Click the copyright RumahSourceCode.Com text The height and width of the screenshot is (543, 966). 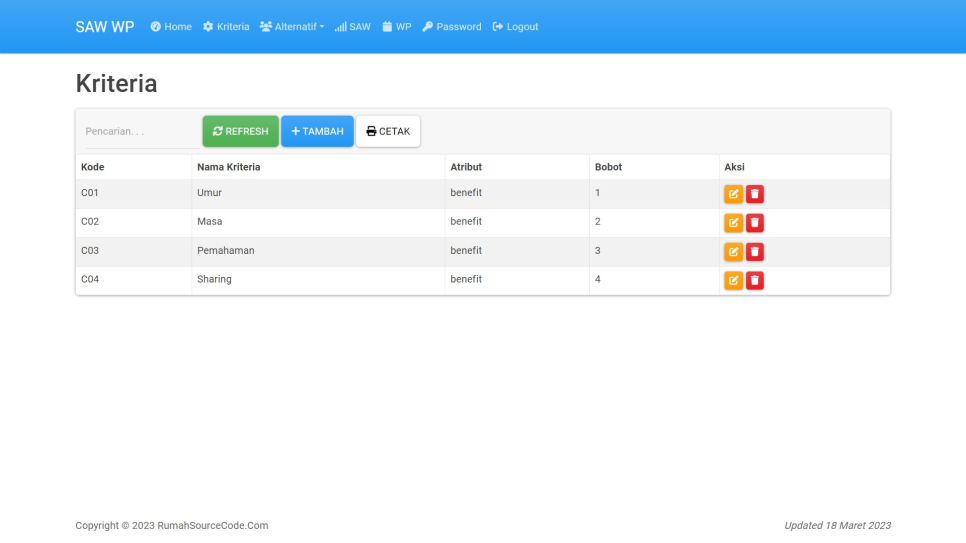172,526
